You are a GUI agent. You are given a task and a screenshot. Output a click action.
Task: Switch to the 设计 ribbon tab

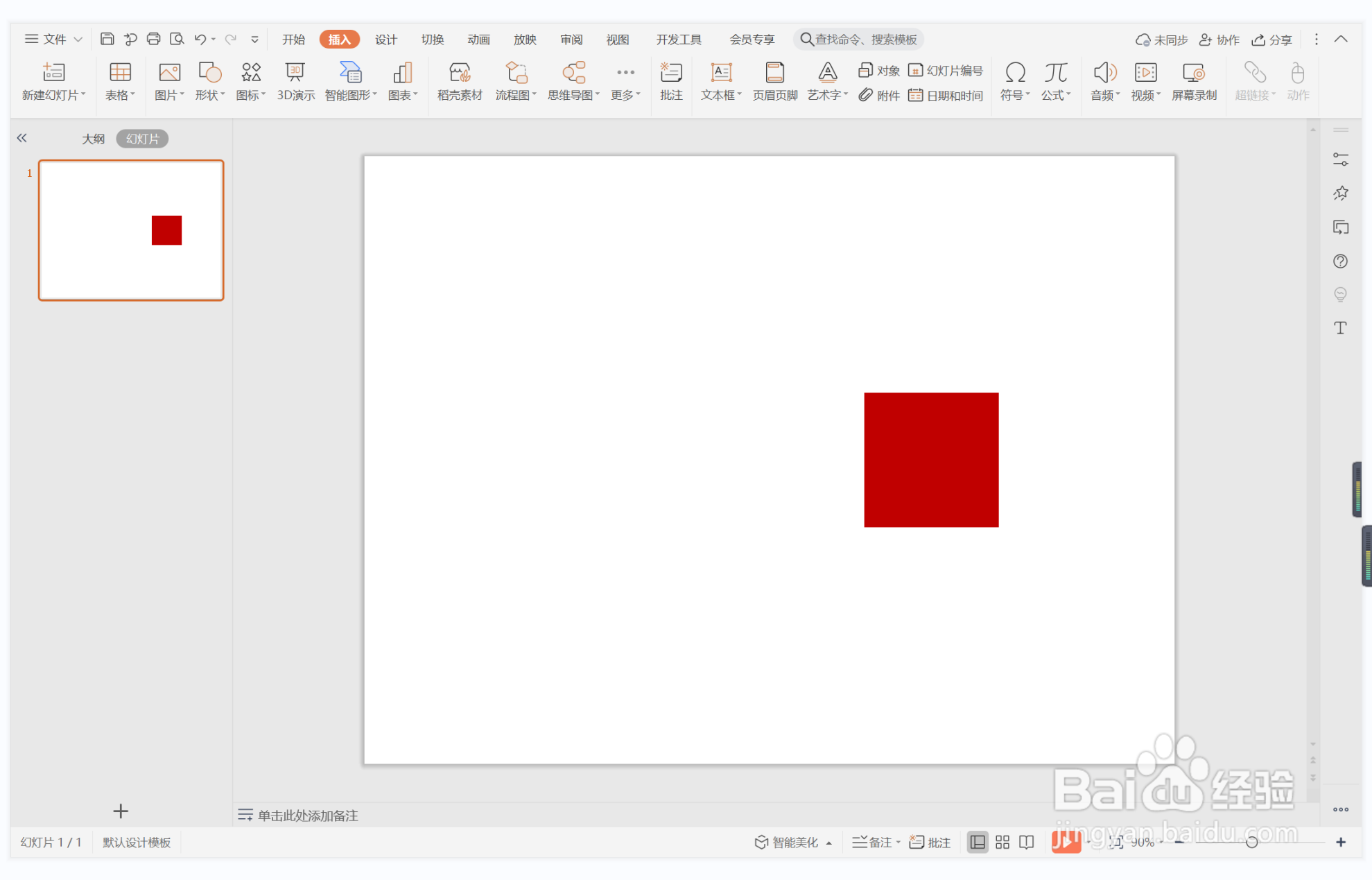(x=385, y=40)
